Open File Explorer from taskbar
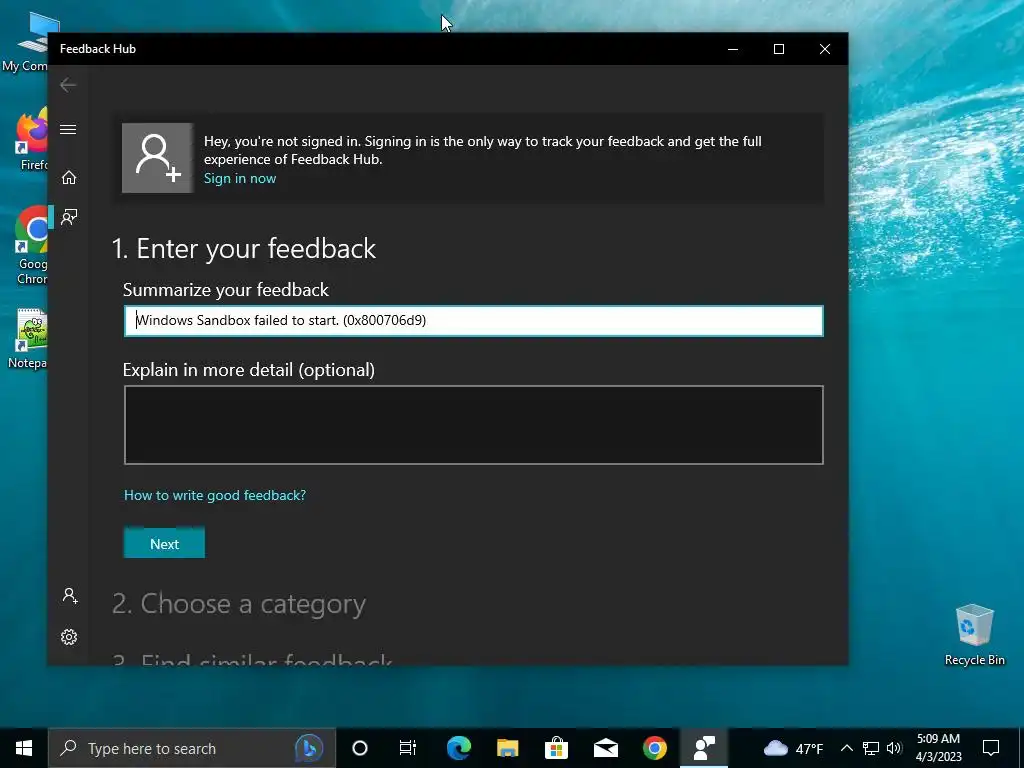The image size is (1024, 768). [507, 748]
